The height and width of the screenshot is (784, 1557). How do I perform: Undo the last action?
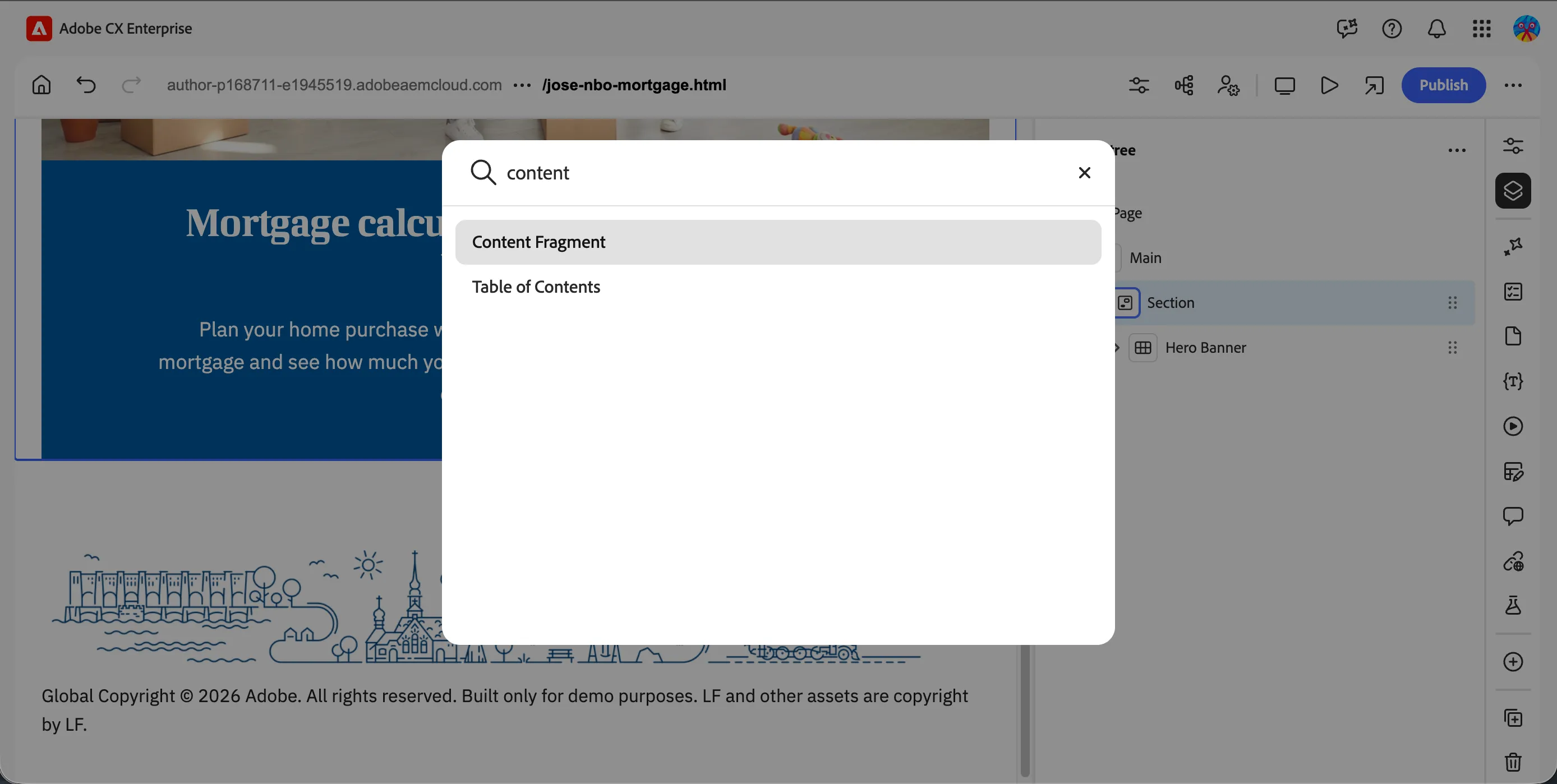86,85
